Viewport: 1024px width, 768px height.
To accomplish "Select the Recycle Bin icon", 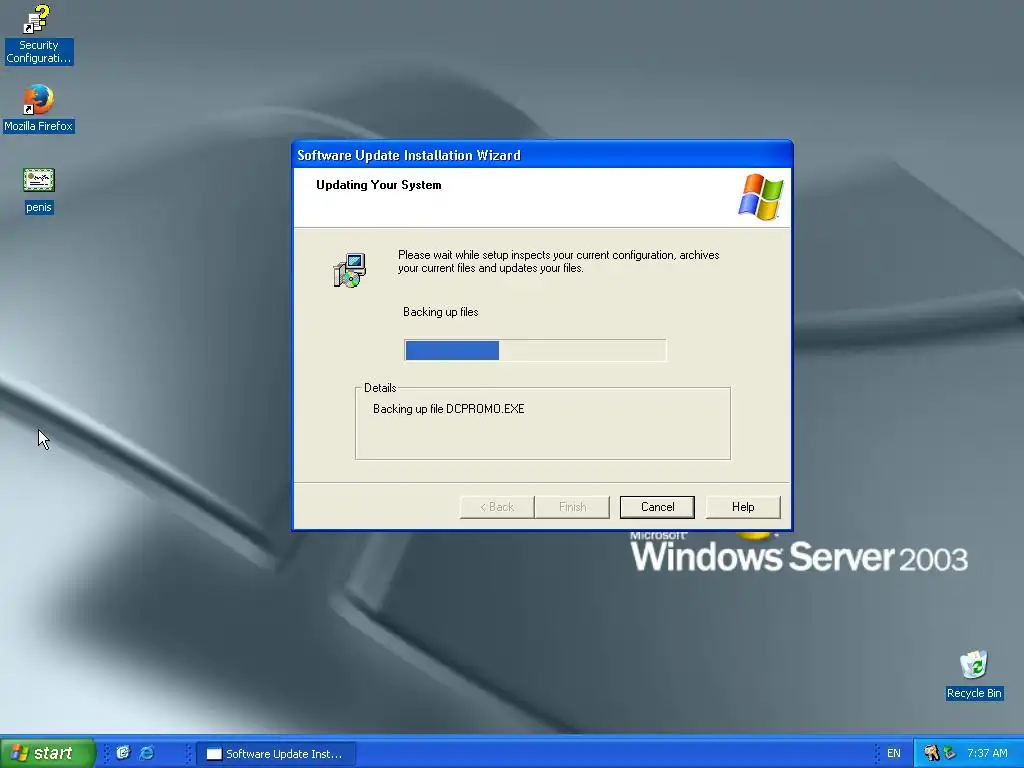I will click(x=974, y=675).
